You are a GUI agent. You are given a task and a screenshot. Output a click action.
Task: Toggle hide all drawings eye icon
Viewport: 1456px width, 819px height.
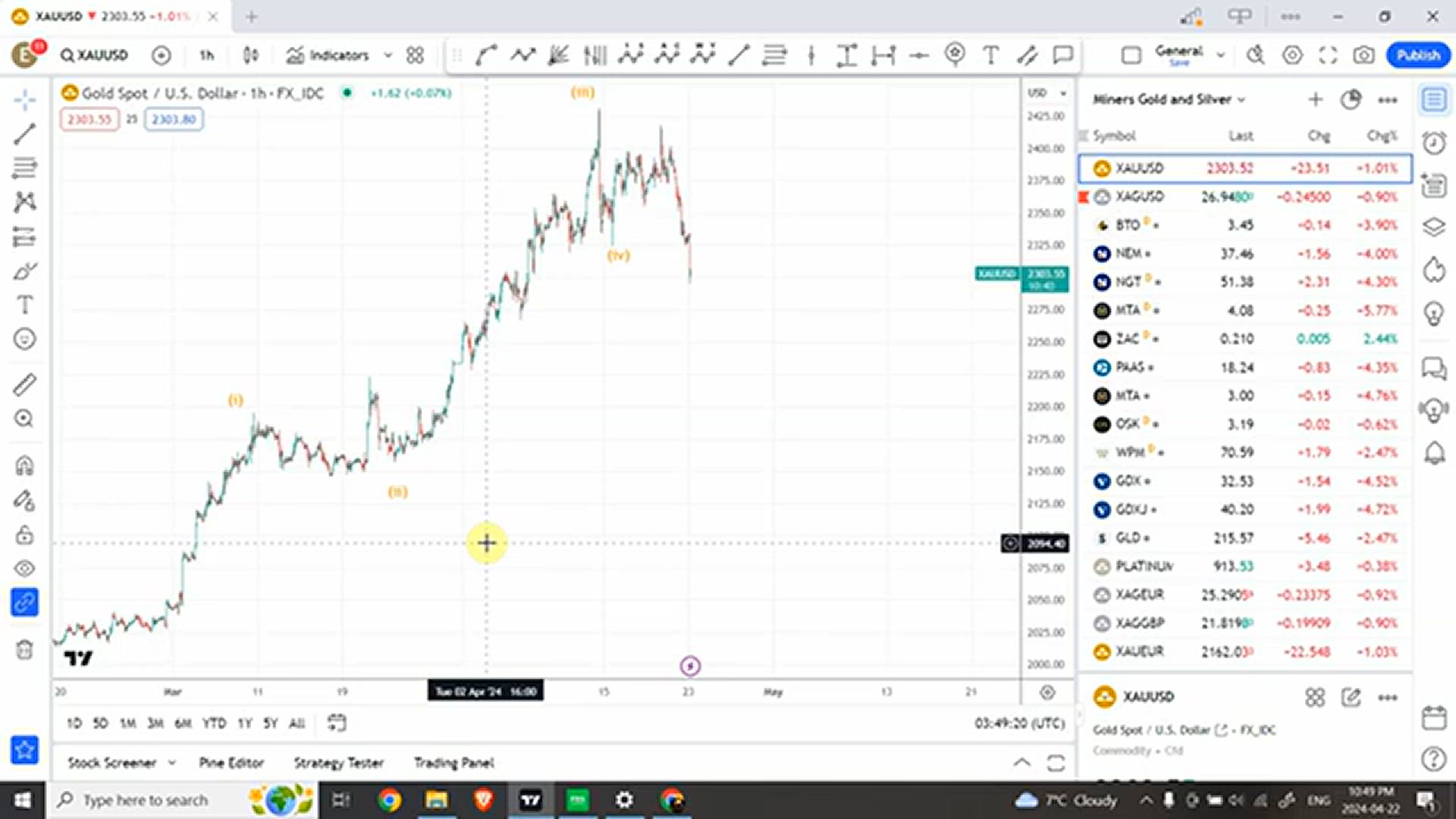[24, 568]
